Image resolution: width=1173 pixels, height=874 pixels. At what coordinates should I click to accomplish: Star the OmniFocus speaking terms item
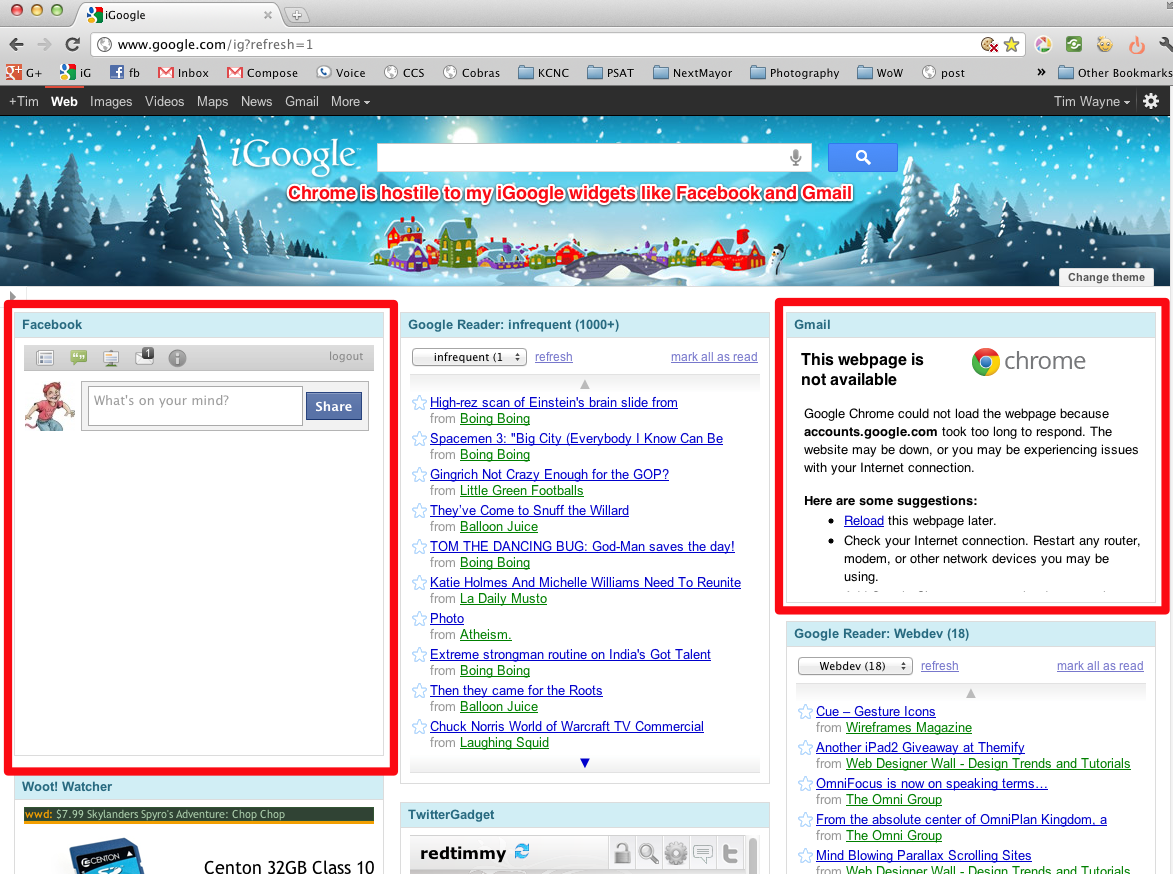point(806,783)
